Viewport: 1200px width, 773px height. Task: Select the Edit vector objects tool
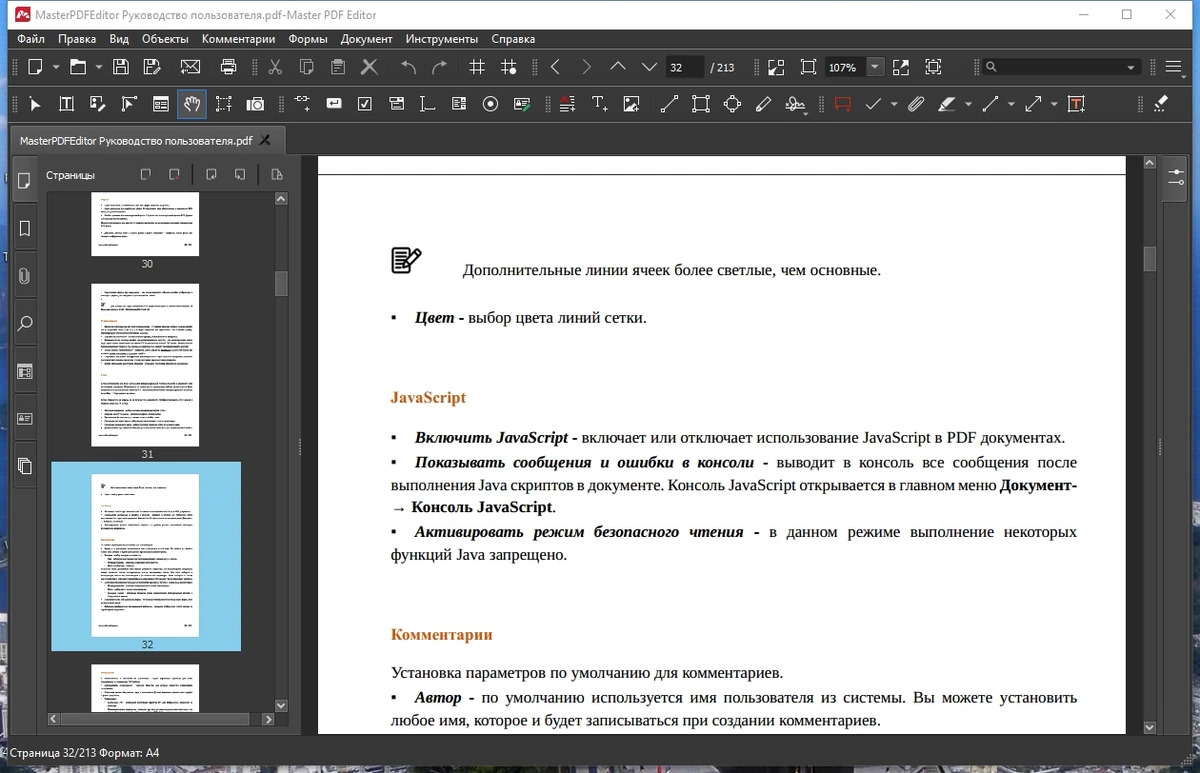(x=129, y=104)
